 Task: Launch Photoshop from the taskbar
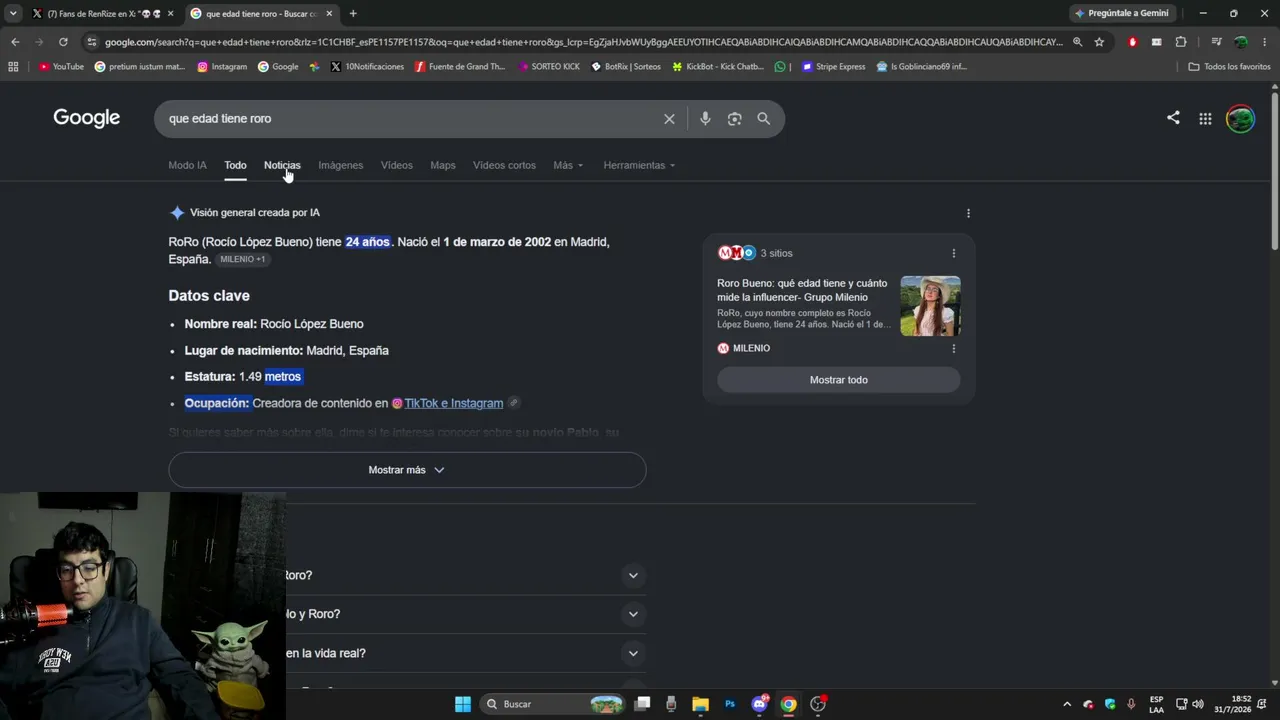coord(730,704)
